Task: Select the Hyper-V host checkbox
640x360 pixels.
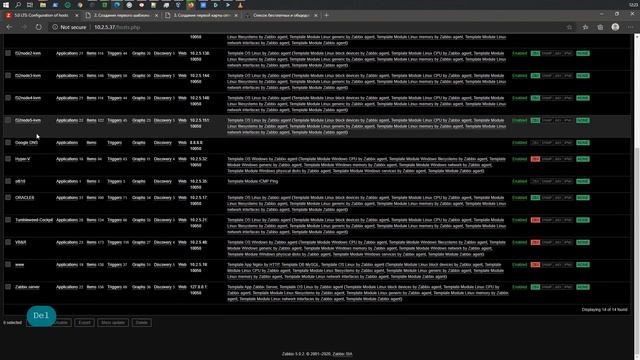Action: [x=8, y=159]
